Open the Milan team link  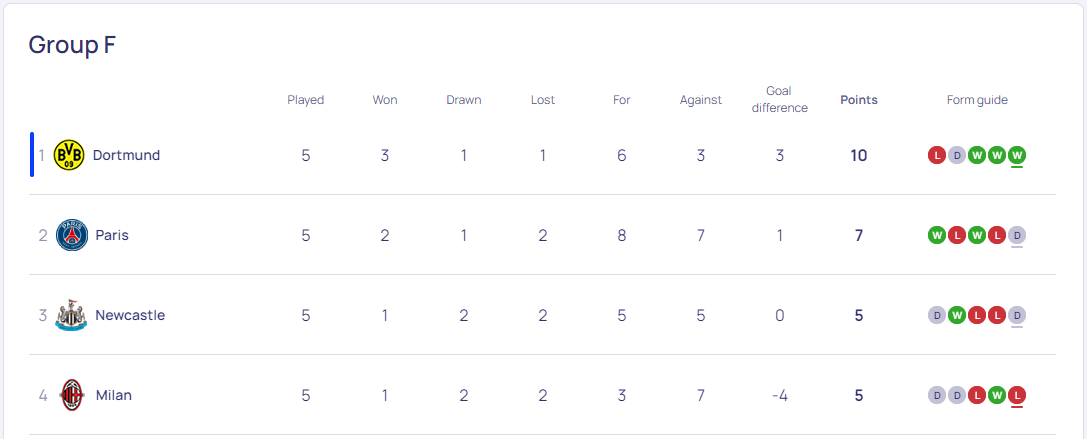point(114,395)
